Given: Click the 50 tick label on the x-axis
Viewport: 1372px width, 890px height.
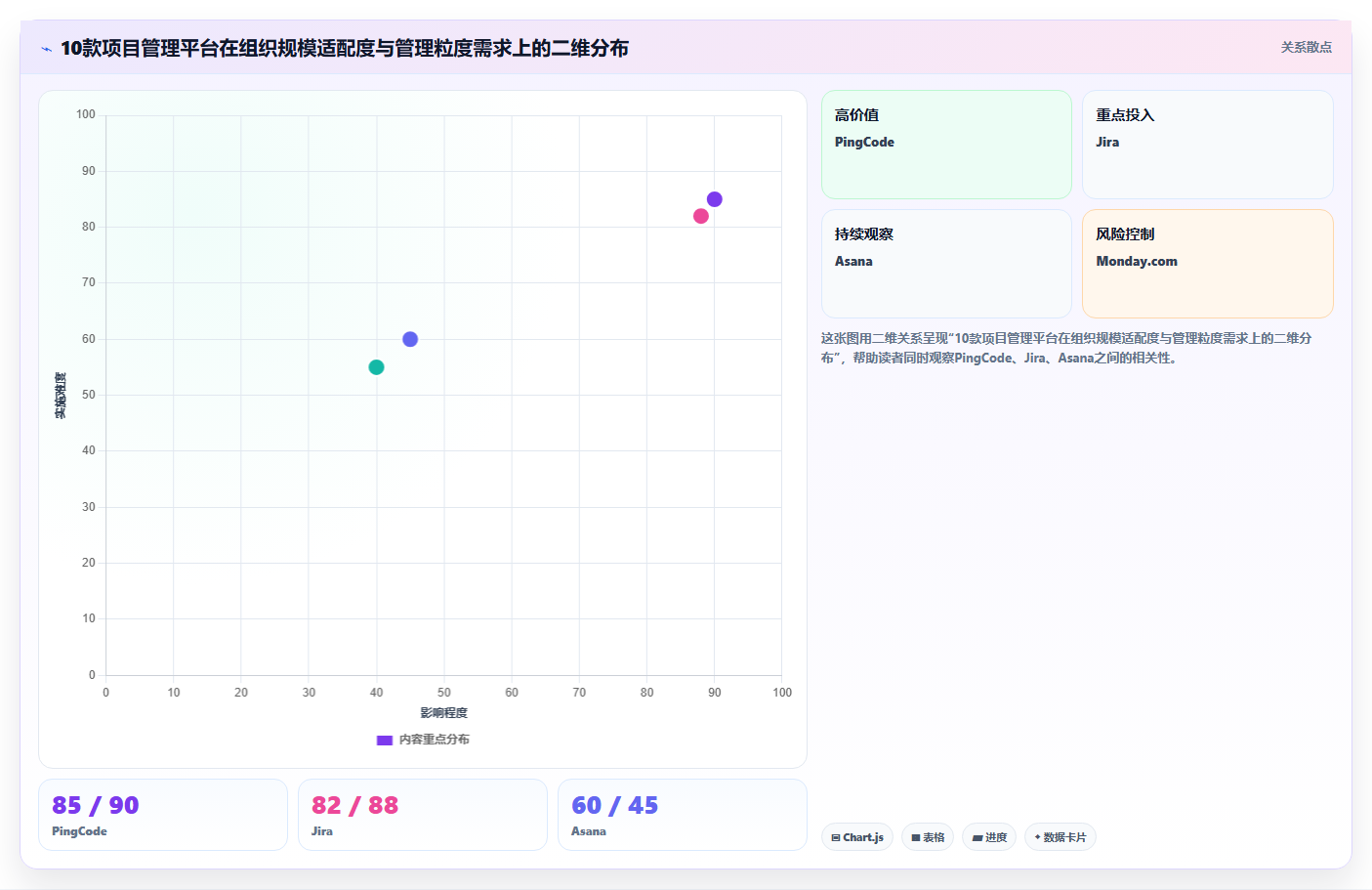Looking at the screenshot, I should [444, 693].
